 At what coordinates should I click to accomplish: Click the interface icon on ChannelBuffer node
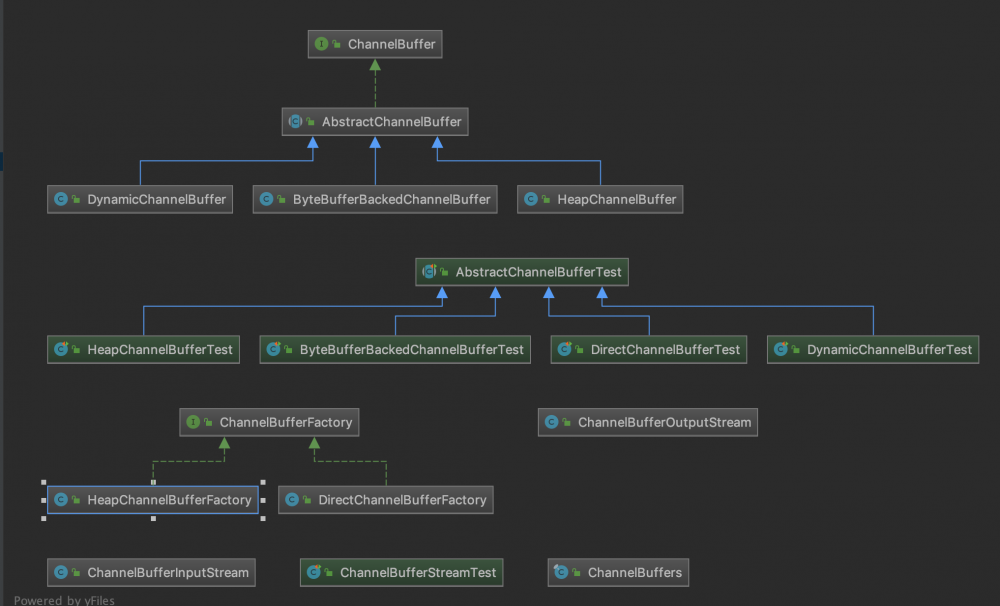click(x=321, y=44)
